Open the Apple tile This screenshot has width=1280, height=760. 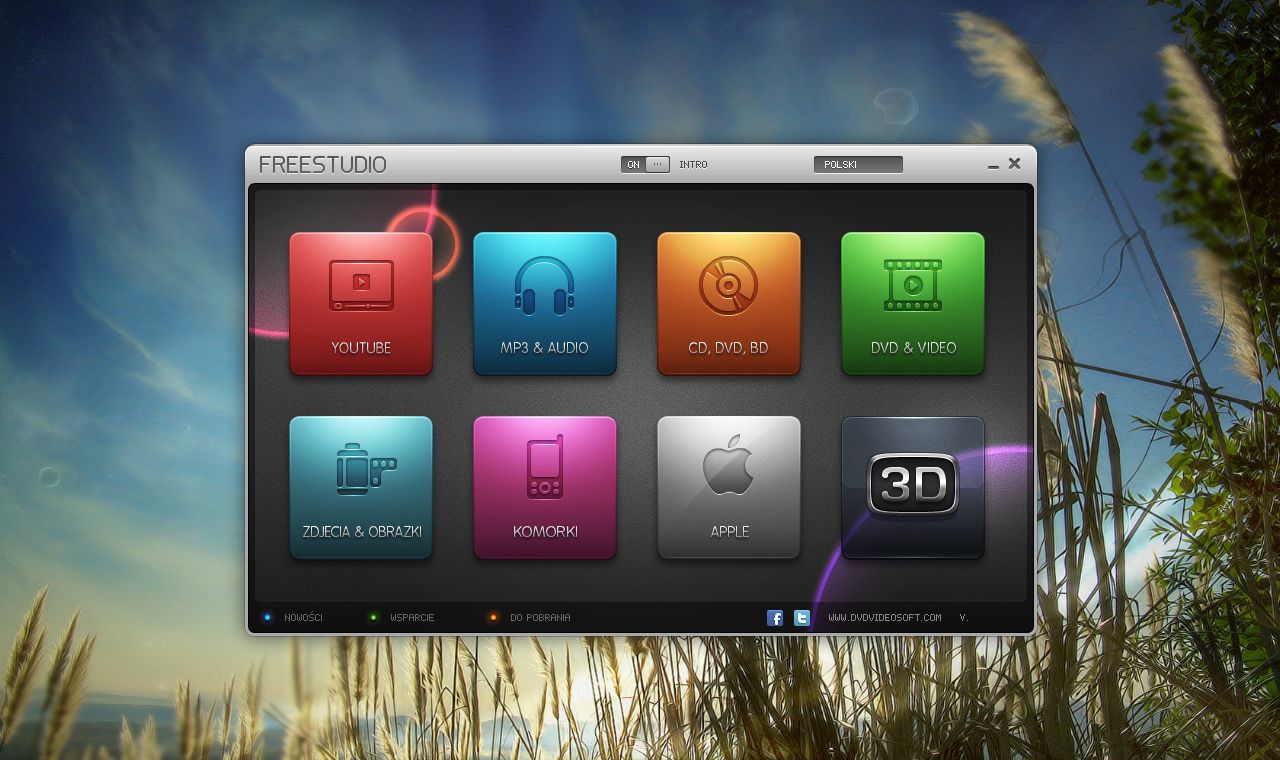point(729,488)
